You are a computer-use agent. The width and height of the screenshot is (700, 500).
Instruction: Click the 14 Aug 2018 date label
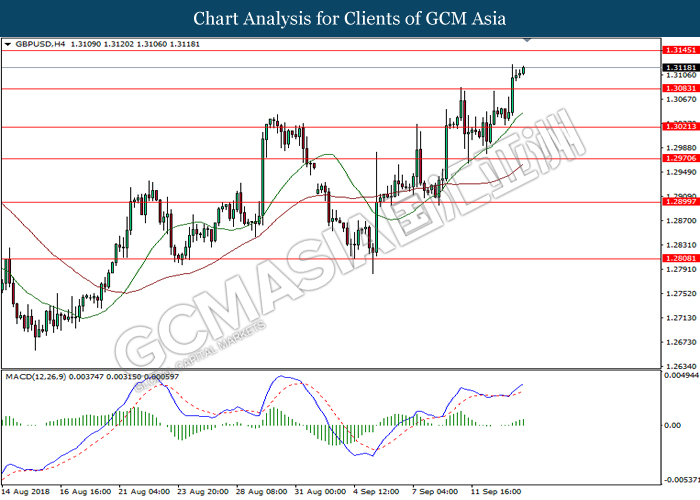tap(25, 492)
